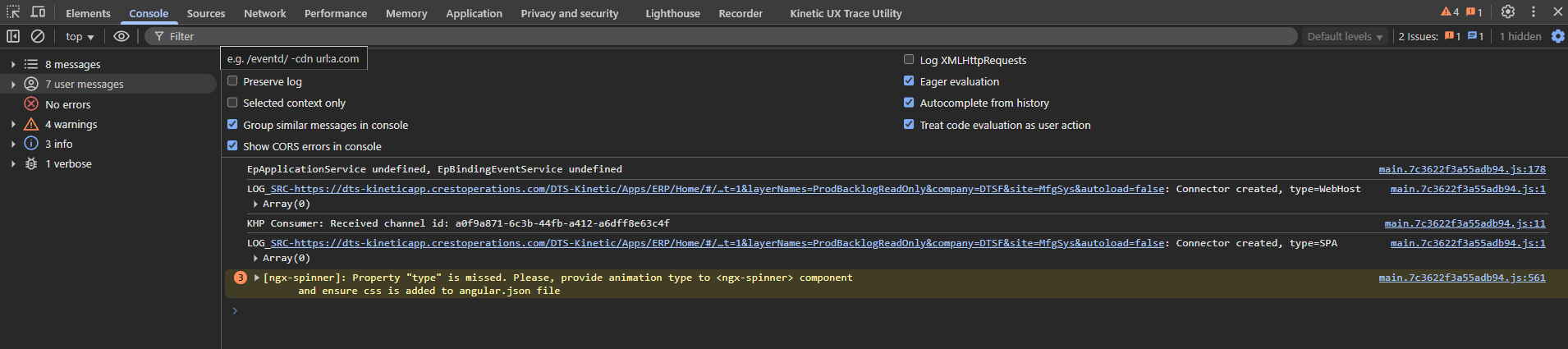Clear the console with the ban icon
1568x349 pixels.
(38, 36)
